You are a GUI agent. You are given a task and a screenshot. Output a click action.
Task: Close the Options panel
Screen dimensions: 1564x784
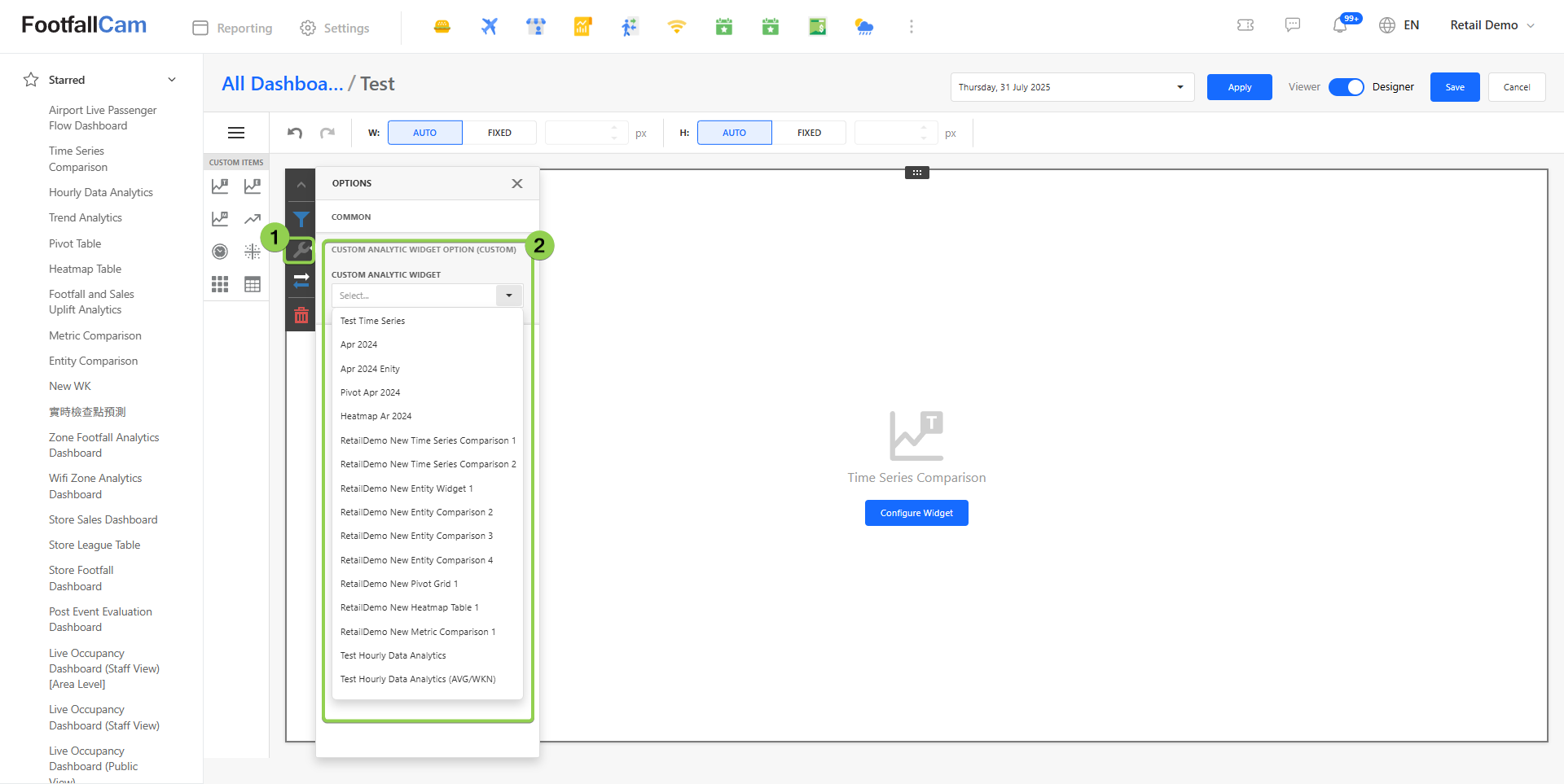point(516,184)
